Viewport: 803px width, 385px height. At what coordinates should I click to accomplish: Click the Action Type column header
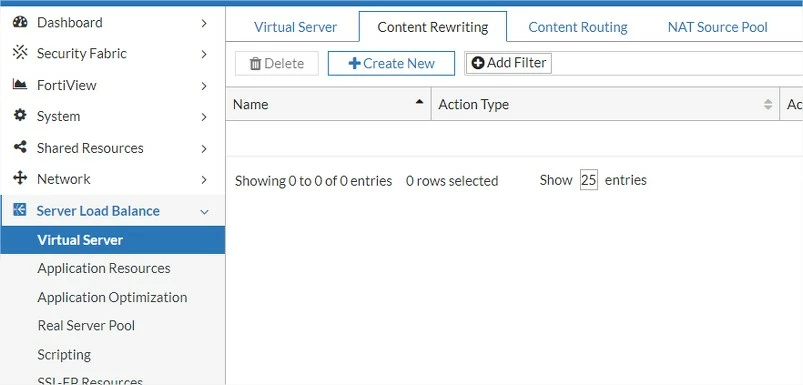pyautogui.click(x=605, y=104)
